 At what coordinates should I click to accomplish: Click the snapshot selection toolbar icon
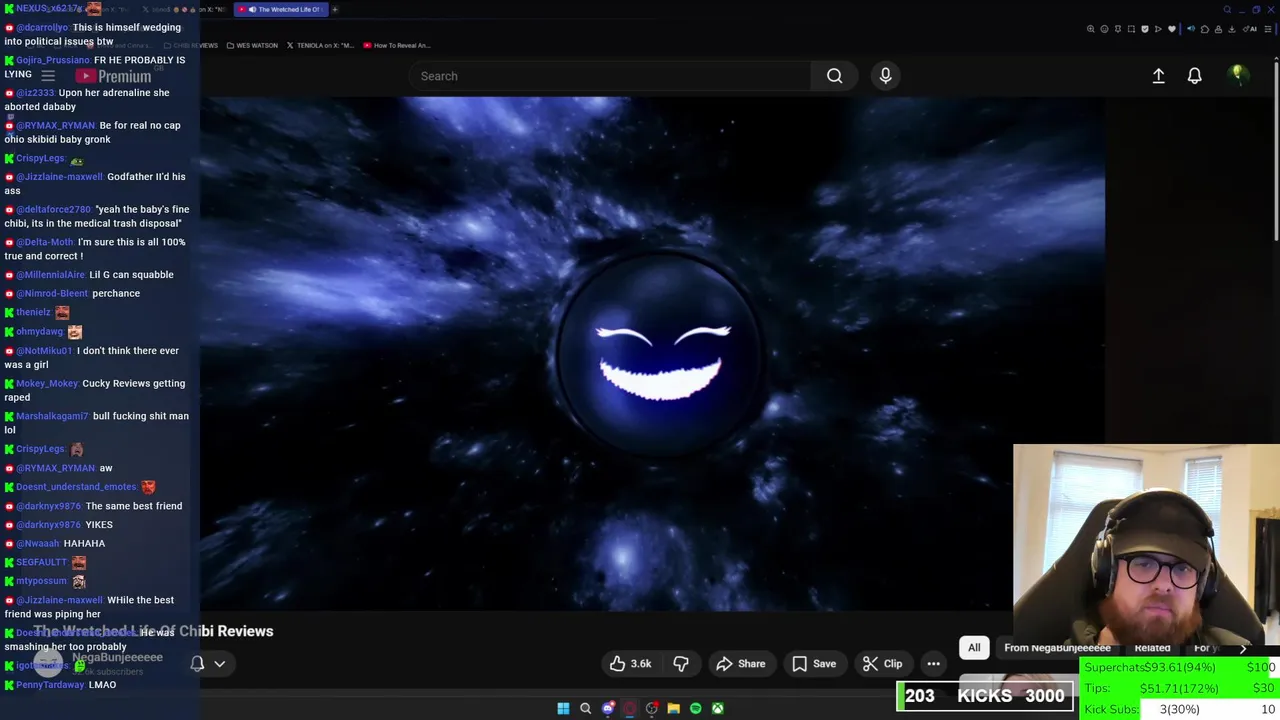[x=1131, y=29]
